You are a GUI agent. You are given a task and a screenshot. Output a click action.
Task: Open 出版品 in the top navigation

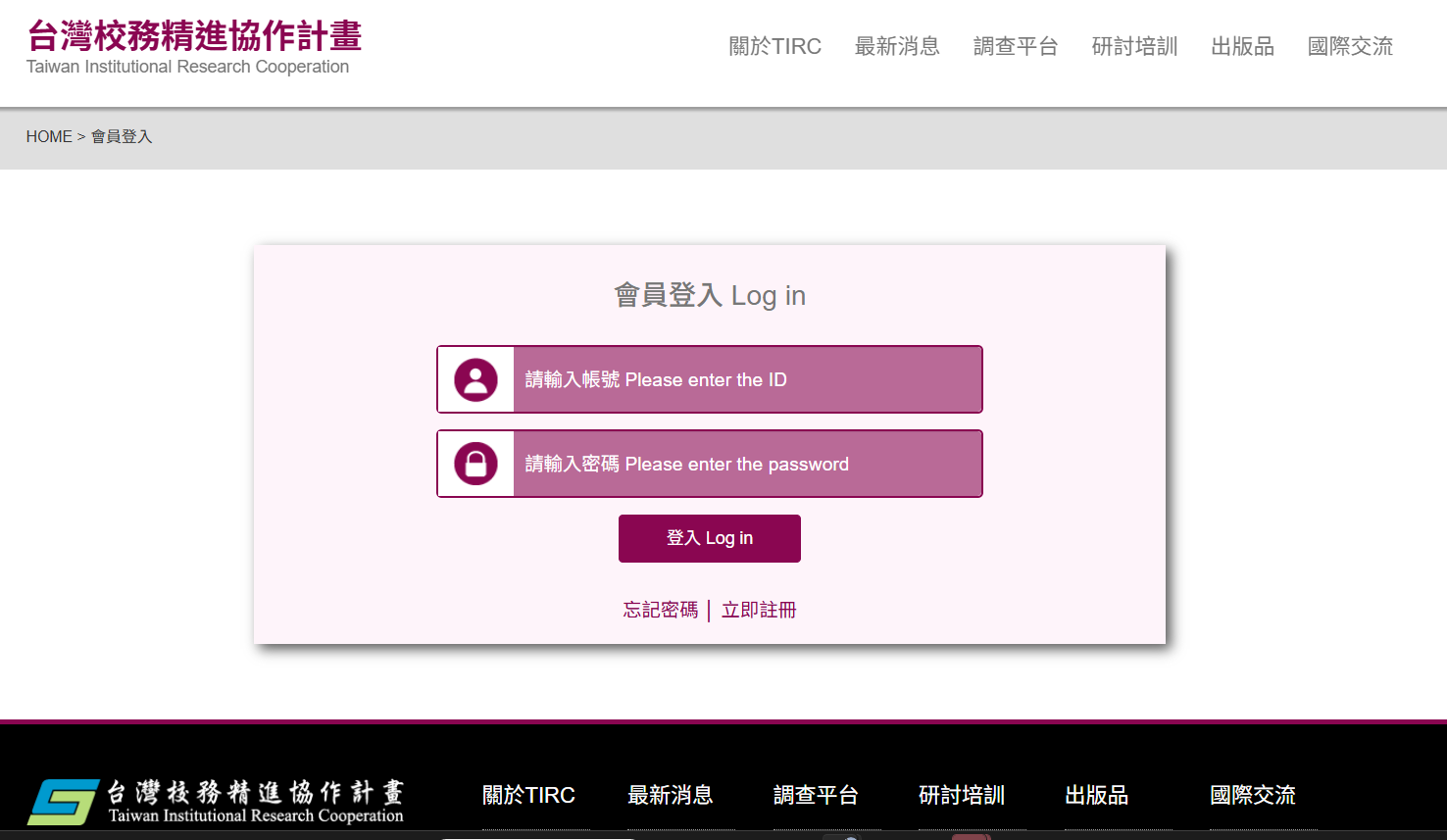pyautogui.click(x=1242, y=46)
